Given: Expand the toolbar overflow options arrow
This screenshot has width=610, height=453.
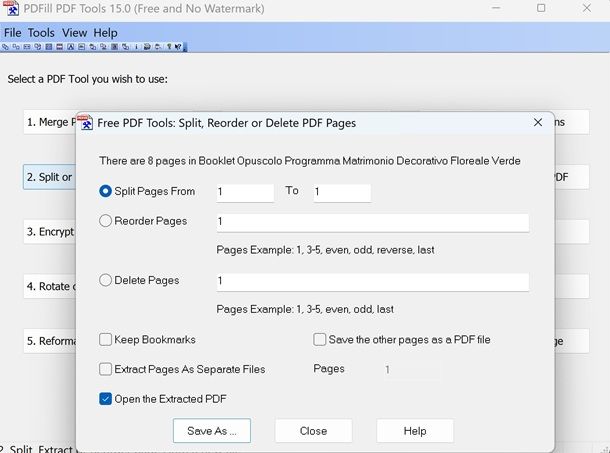Looking at the screenshot, I should click(x=185, y=47).
